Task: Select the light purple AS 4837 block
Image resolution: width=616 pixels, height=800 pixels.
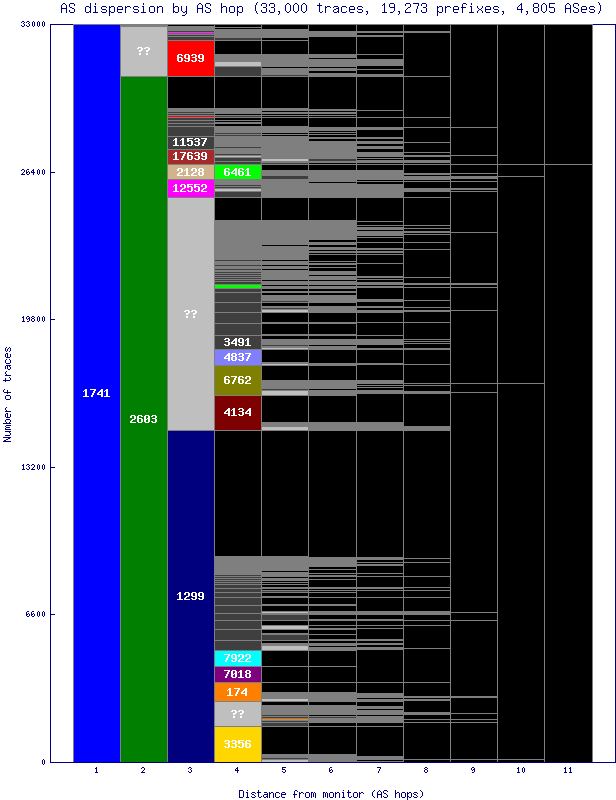Action: pos(237,357)
